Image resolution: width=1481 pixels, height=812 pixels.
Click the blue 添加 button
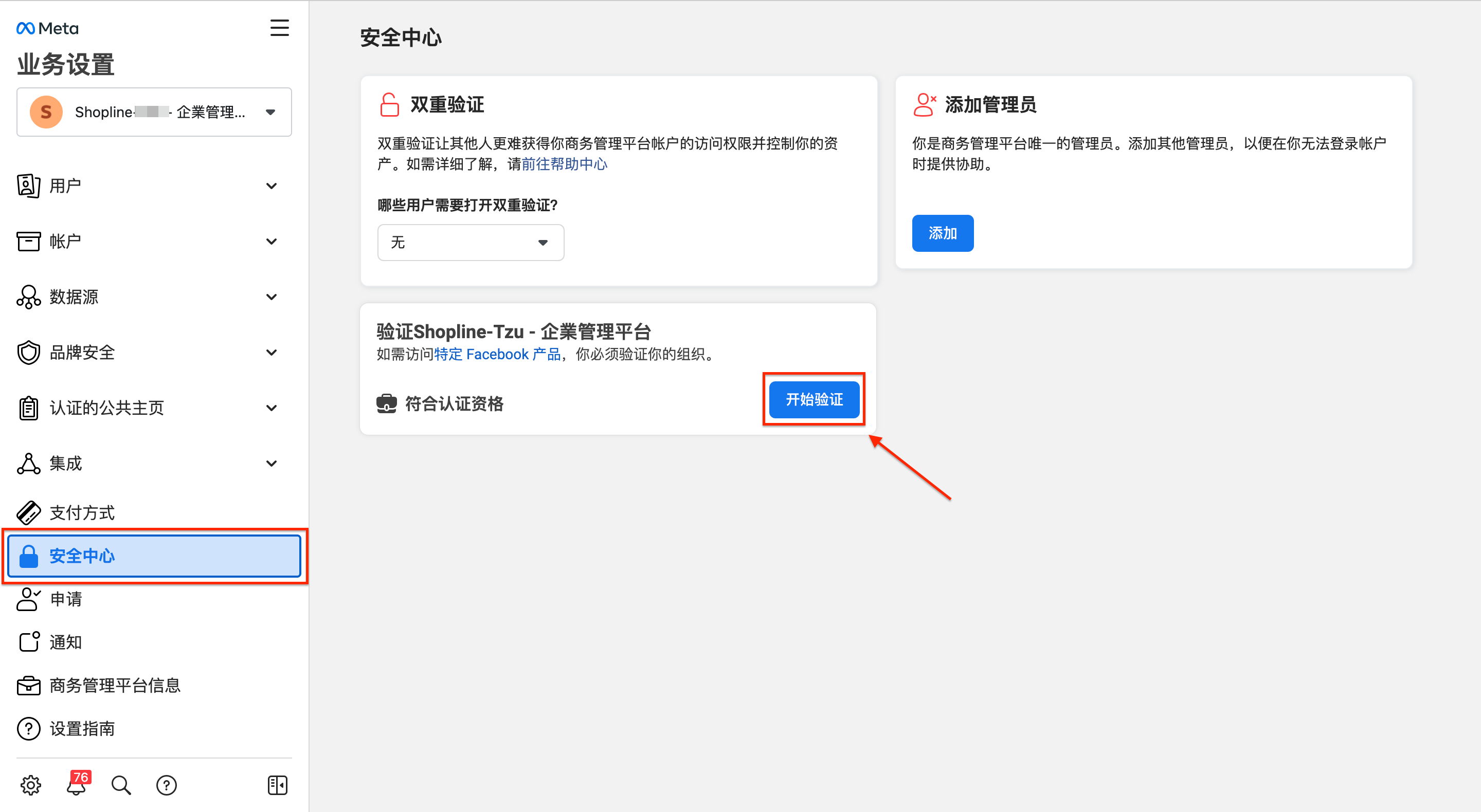click(942, 233)
